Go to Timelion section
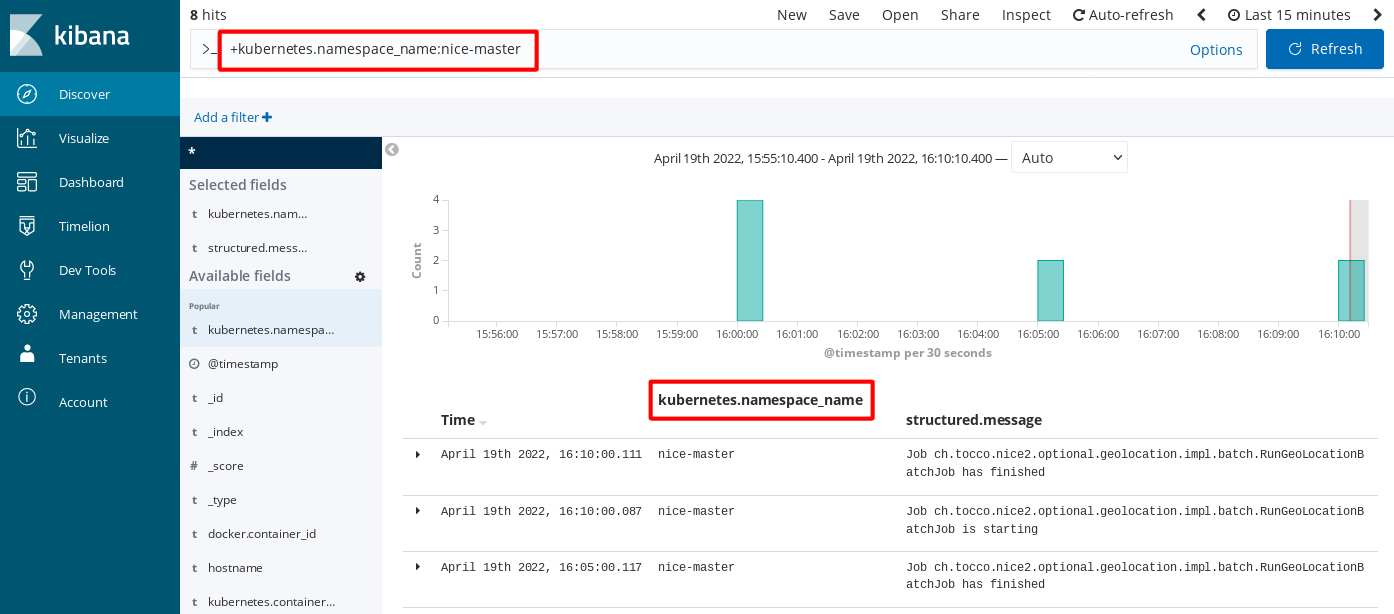1394x614 pixels. pos(90,226)
